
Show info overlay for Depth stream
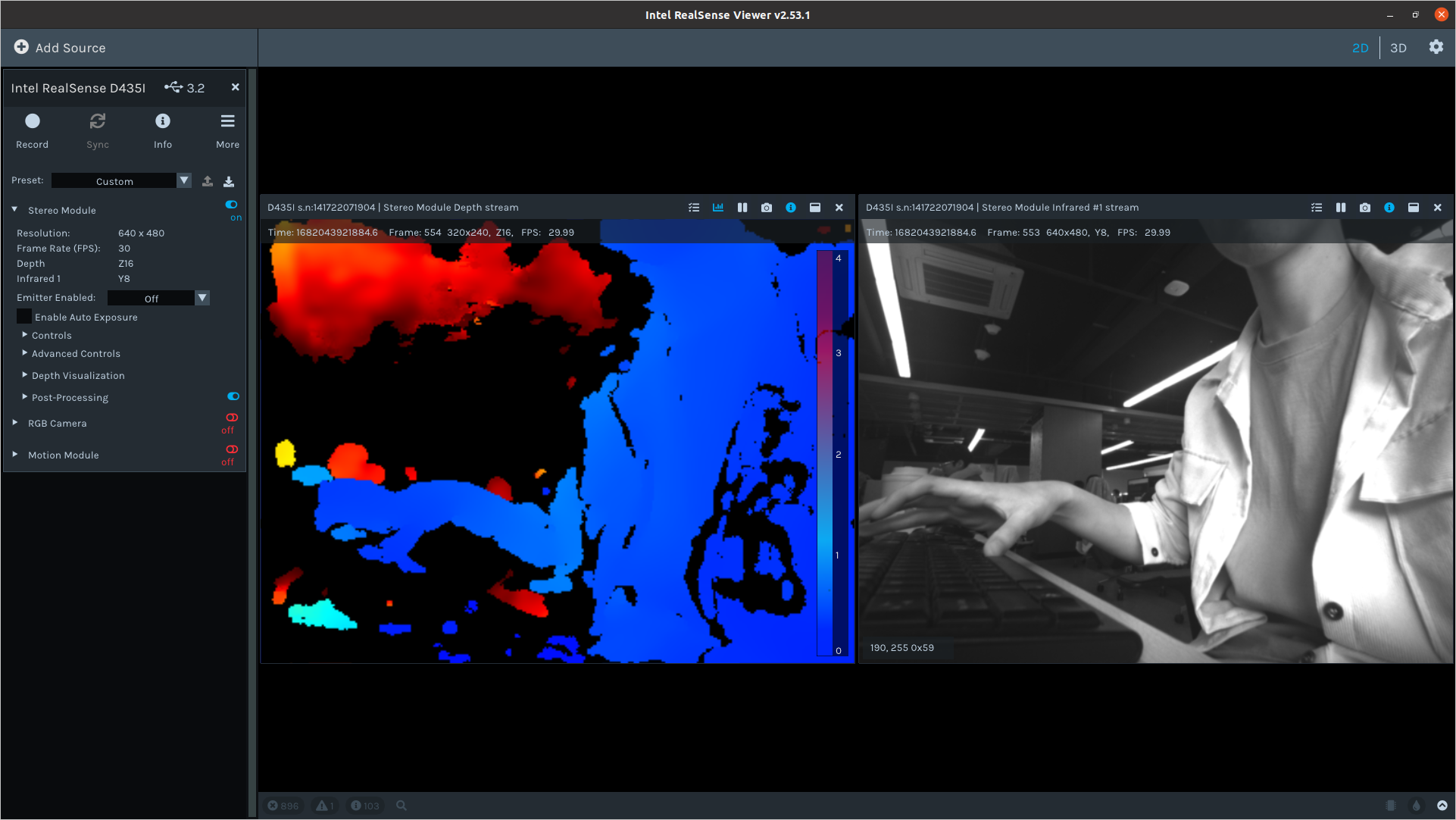click(x=791, y=208)
